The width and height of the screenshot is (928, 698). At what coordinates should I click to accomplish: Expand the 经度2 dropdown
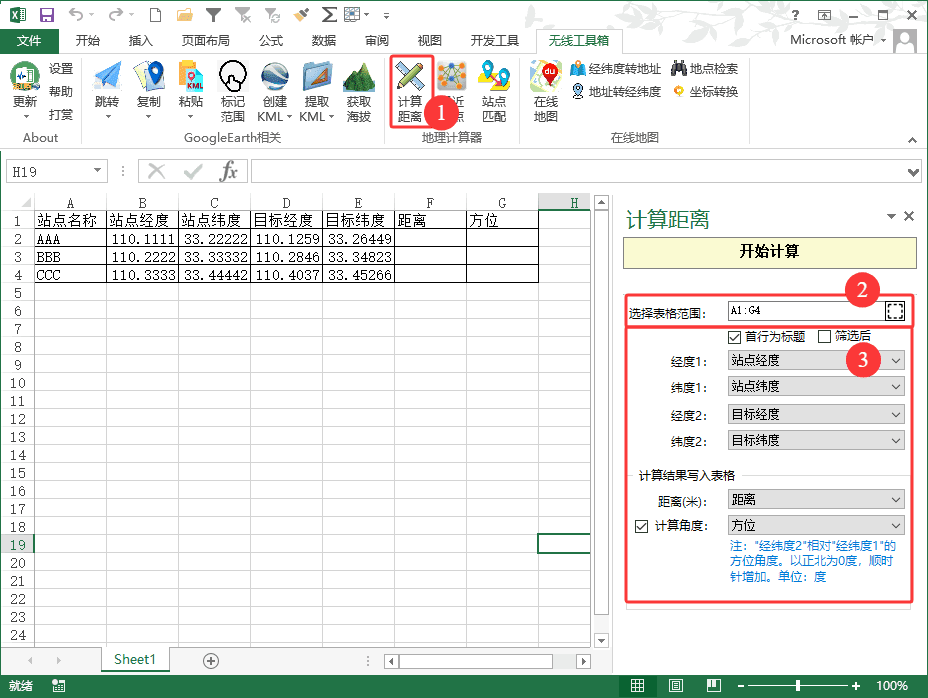(895, 414)
